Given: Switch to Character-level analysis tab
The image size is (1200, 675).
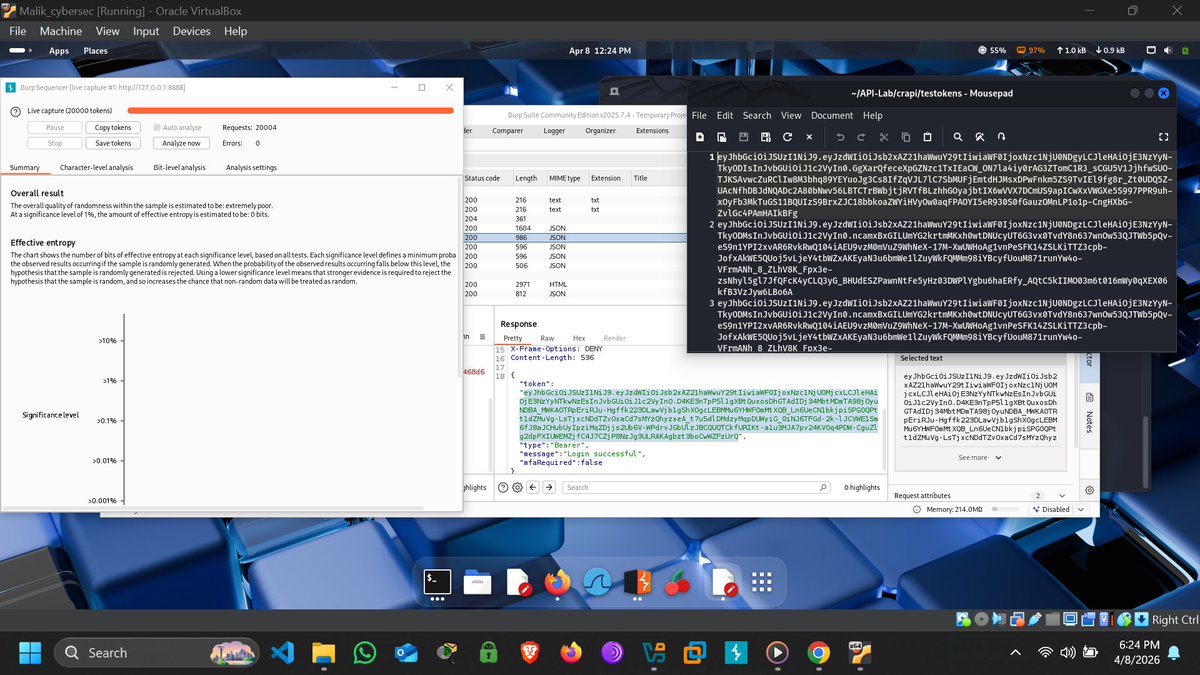Looking at the screenshot, I should click(x=96, y=168).
